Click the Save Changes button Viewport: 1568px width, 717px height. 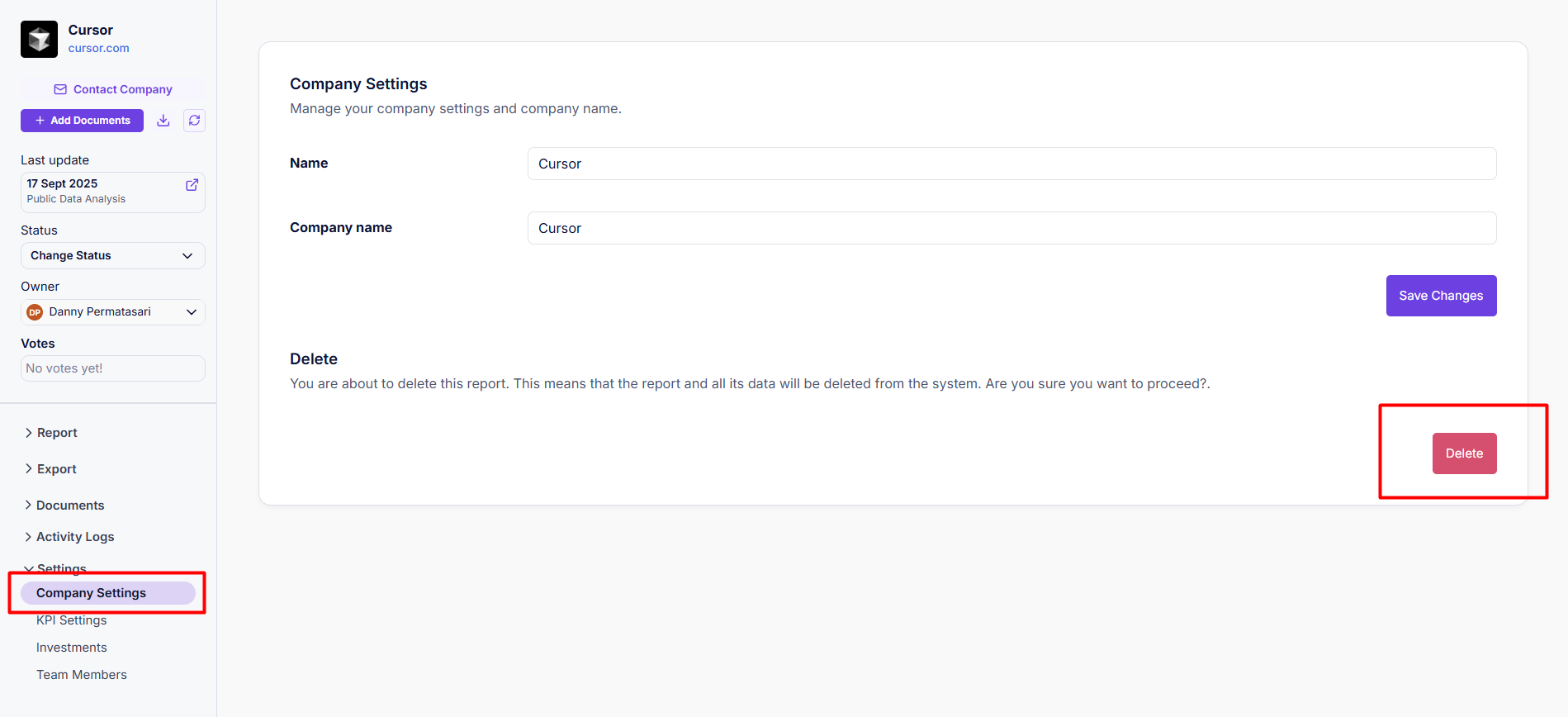(x=1440, y=296)
